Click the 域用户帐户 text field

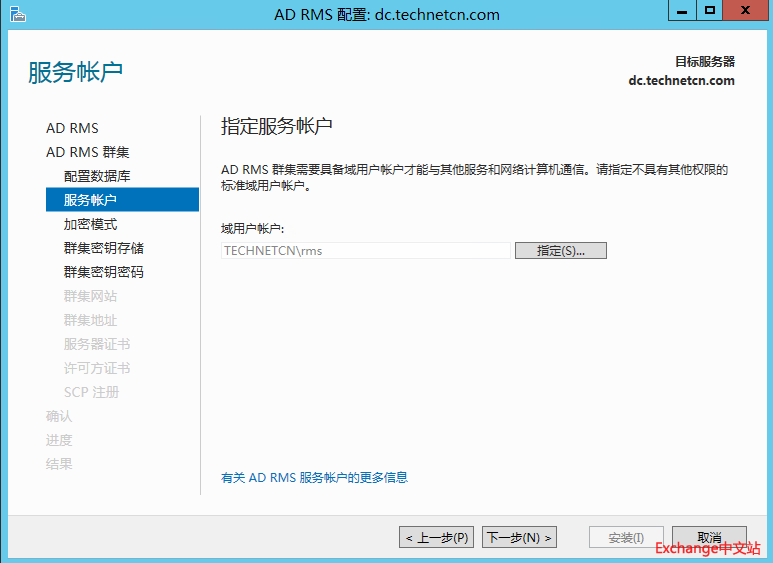pos(365,251)
